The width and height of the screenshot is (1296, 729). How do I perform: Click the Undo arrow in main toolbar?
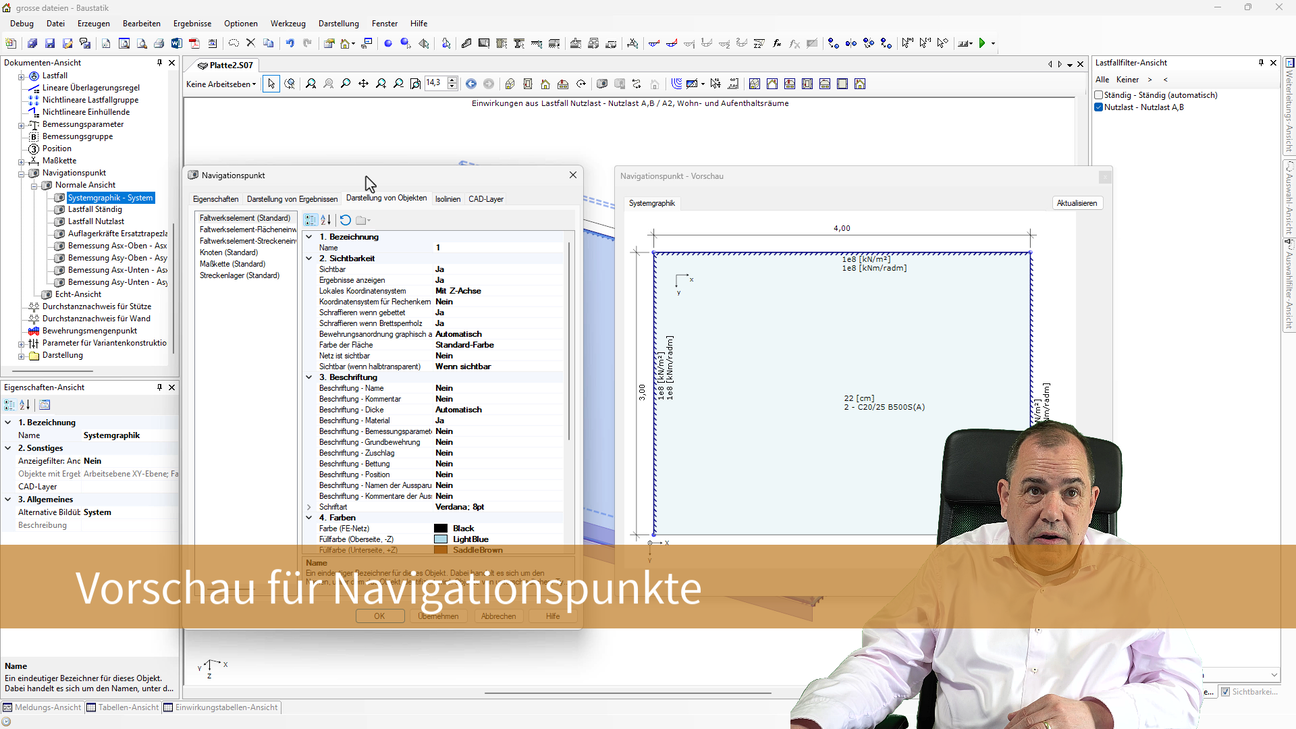point(290,44)
